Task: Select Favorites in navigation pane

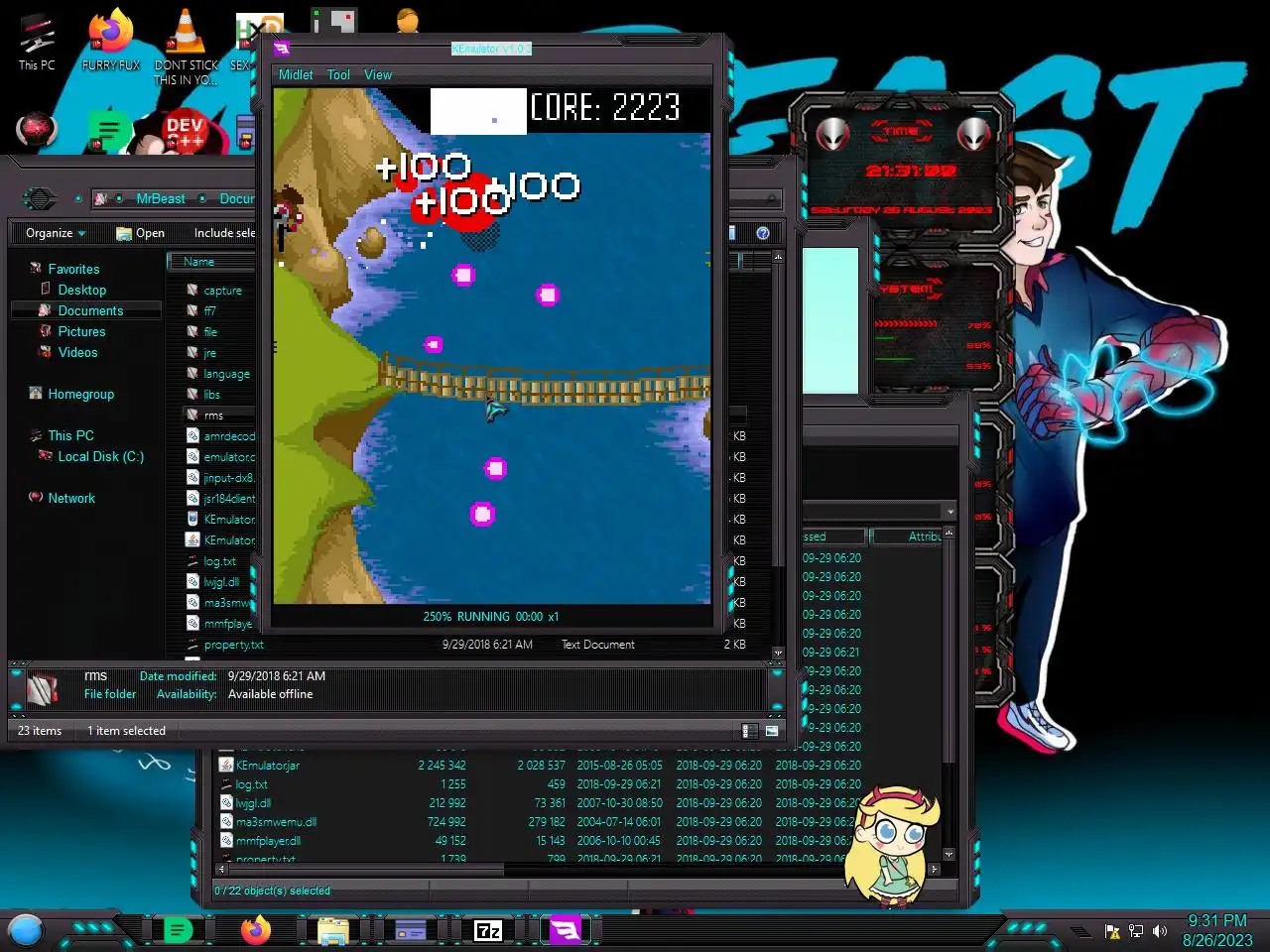Action: (x=73, y=269)
